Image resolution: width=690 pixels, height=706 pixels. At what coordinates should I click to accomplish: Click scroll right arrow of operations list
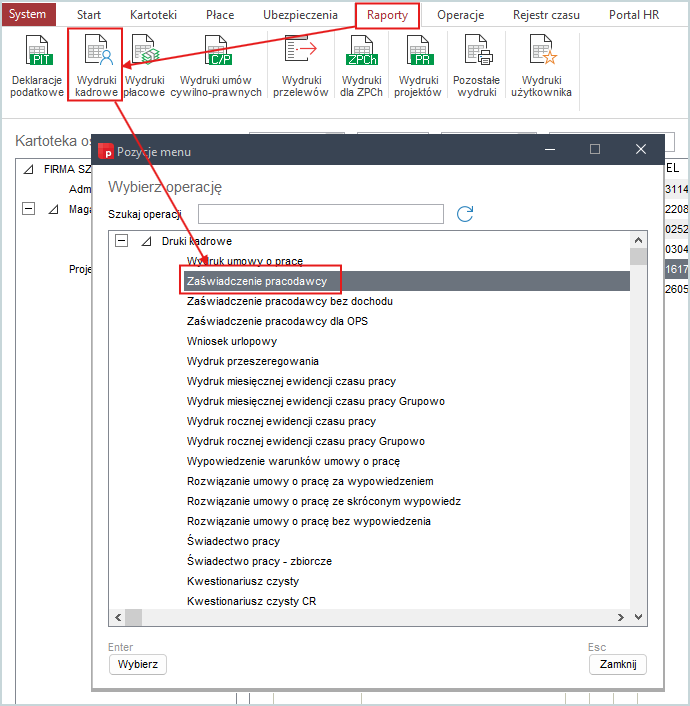(621, 617)
